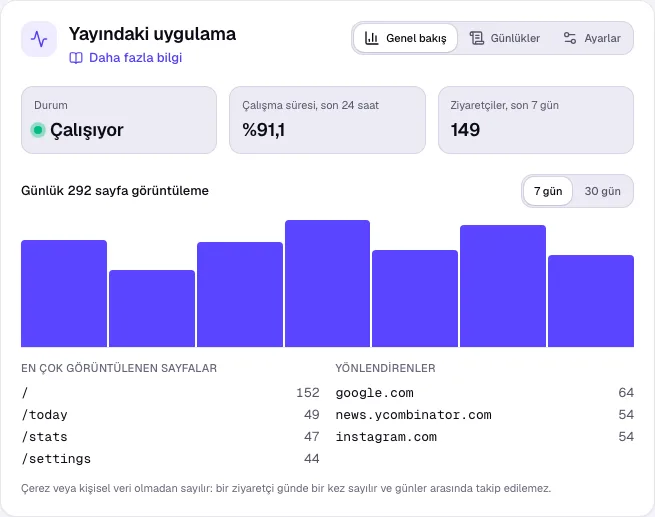Click the Ziyaretçiler son 7 gün card

coord(536,120)
